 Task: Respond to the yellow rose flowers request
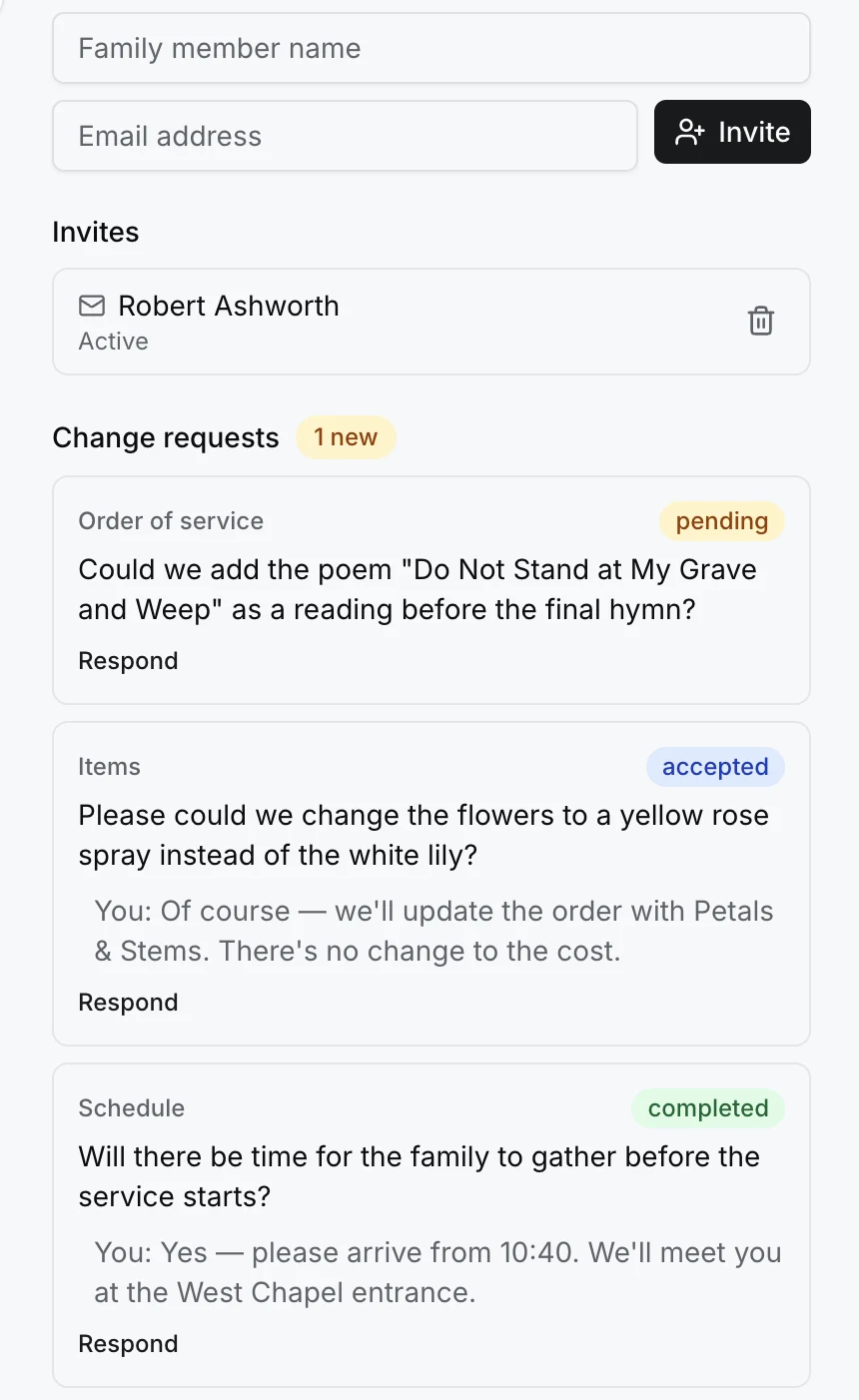(x=128, y=1003)
